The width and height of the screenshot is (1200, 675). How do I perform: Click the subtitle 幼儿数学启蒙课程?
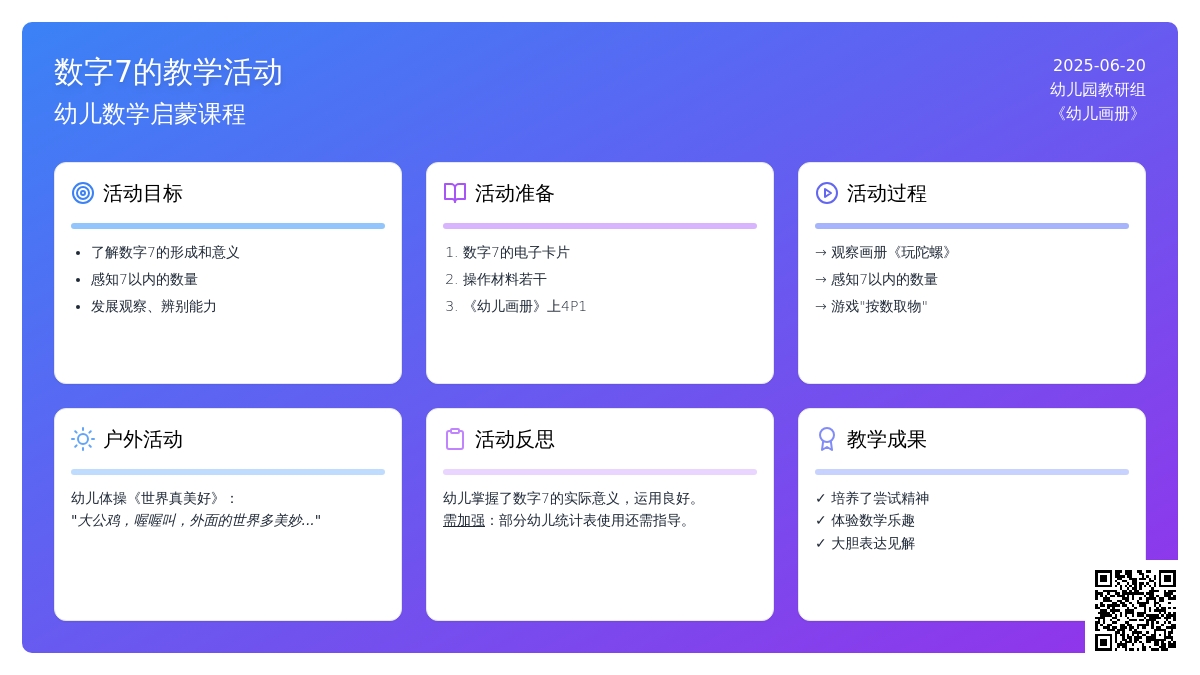coord(150,114)
